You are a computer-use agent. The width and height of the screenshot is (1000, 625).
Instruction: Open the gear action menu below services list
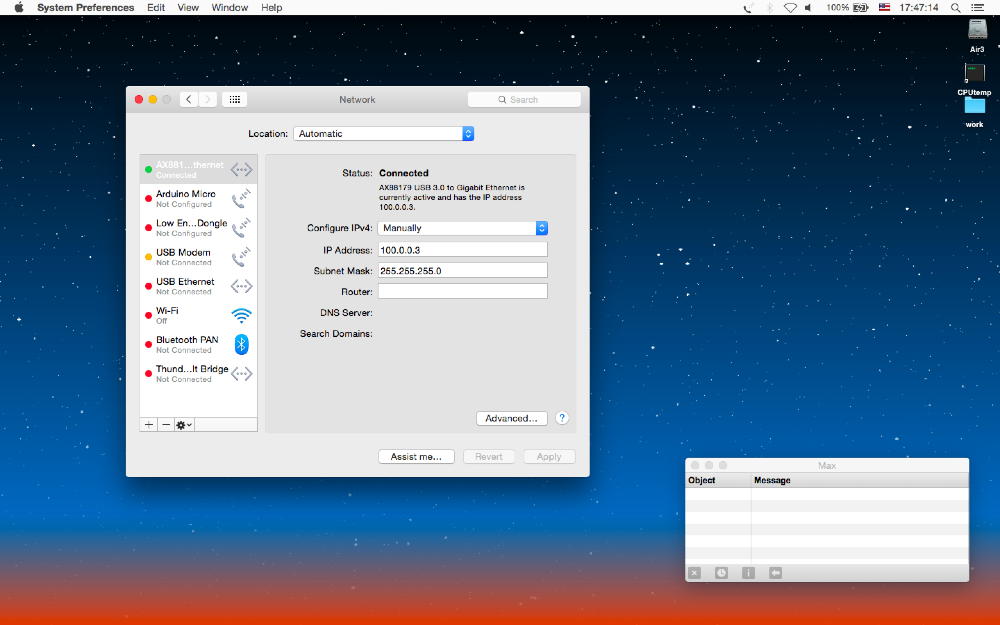[x=184, y=425]
